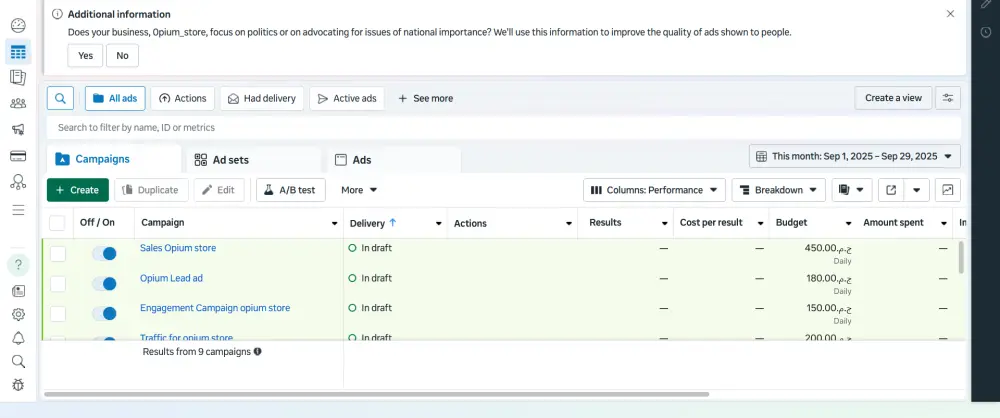
Task: Click the export share icon
Action: point(891,190)
